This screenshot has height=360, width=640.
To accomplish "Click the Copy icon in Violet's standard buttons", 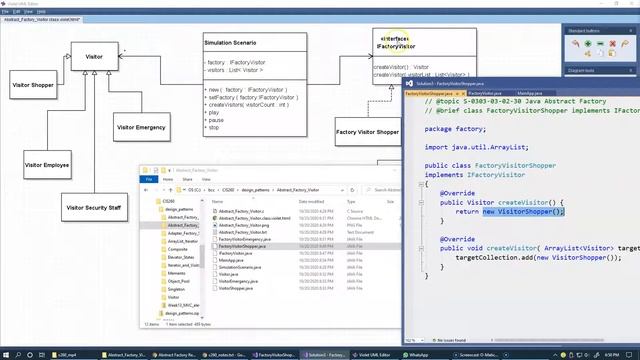I will coord(600,53).
